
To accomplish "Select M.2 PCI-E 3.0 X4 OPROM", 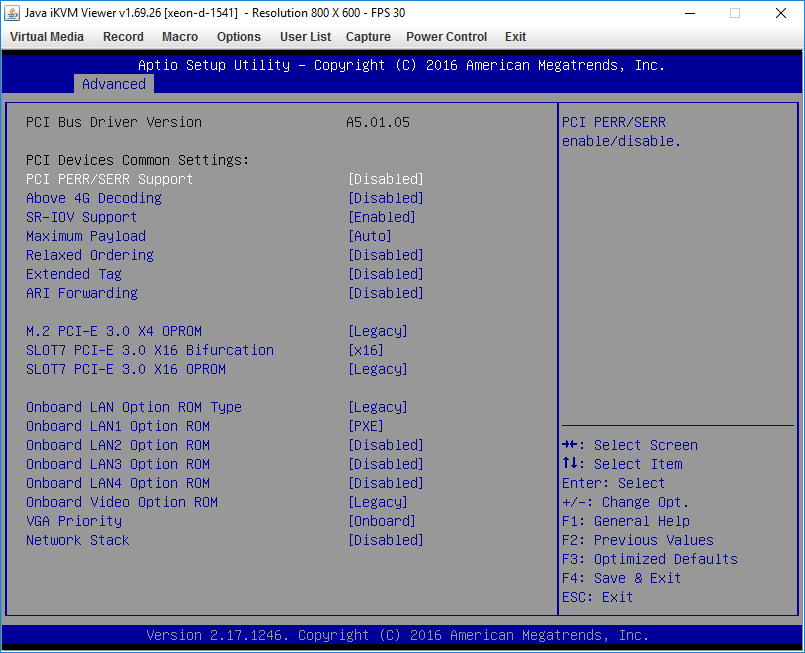I will [114, 331].
